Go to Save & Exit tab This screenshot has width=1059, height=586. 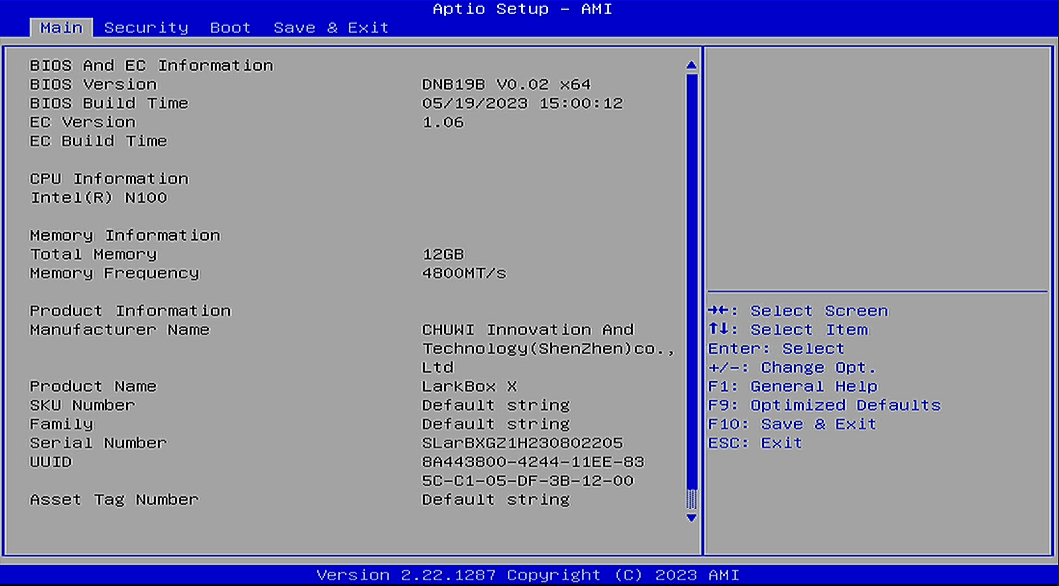[x=331, y=28]
